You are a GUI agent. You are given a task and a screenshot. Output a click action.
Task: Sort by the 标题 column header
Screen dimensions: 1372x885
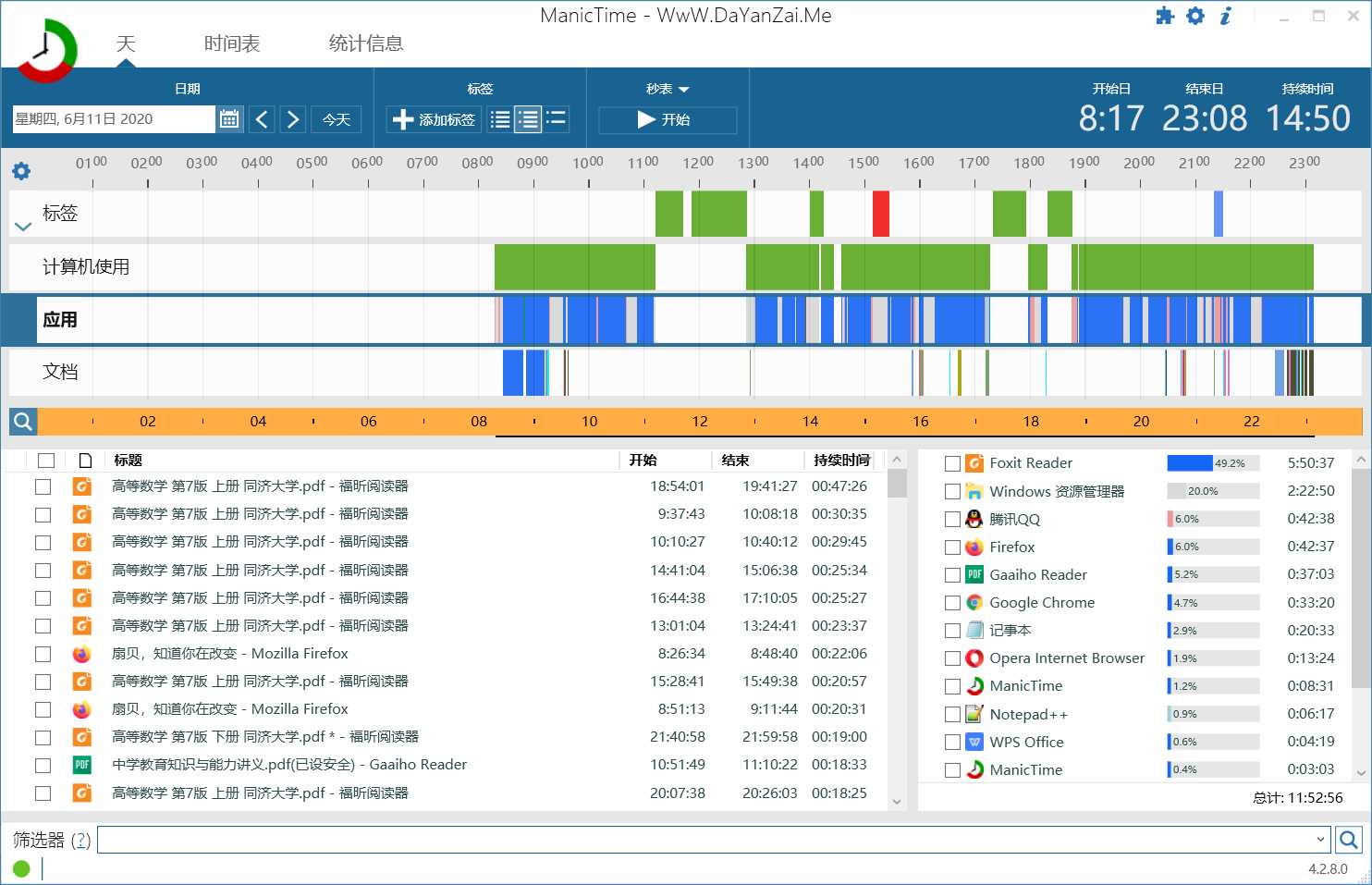pos(128,460)
